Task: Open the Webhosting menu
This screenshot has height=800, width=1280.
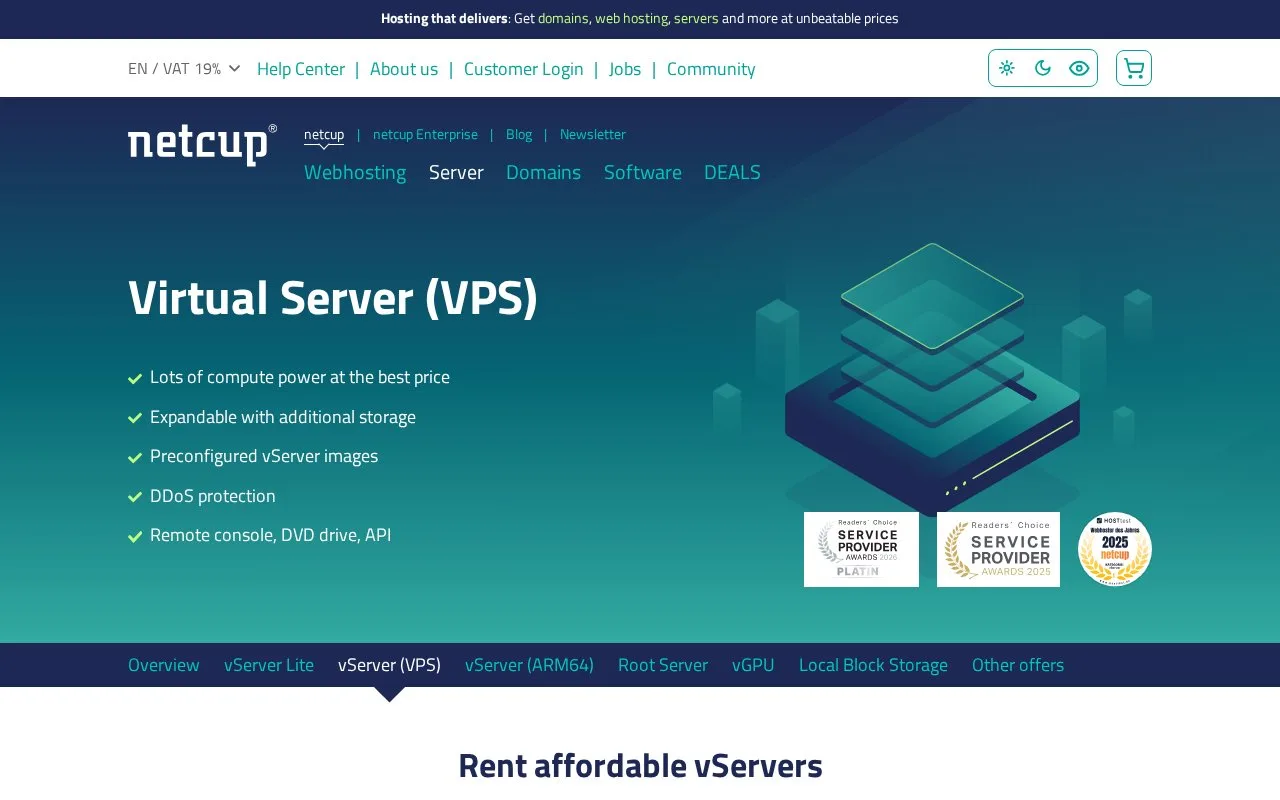Action: tap(355, 172)
